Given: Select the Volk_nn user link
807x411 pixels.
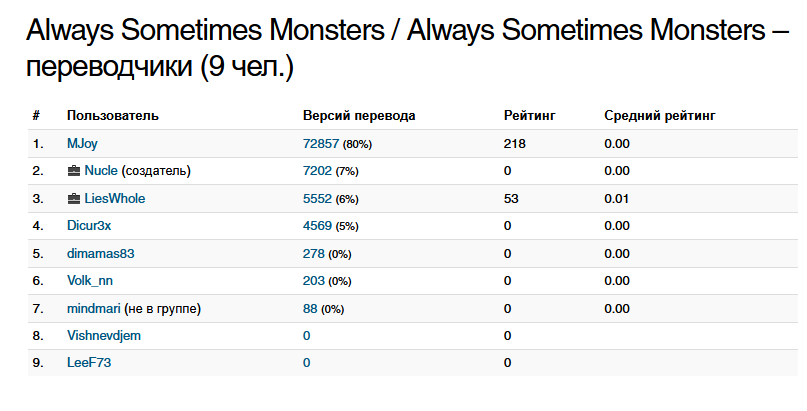Looking at the screenshot, I should click(x=90, y=281).
